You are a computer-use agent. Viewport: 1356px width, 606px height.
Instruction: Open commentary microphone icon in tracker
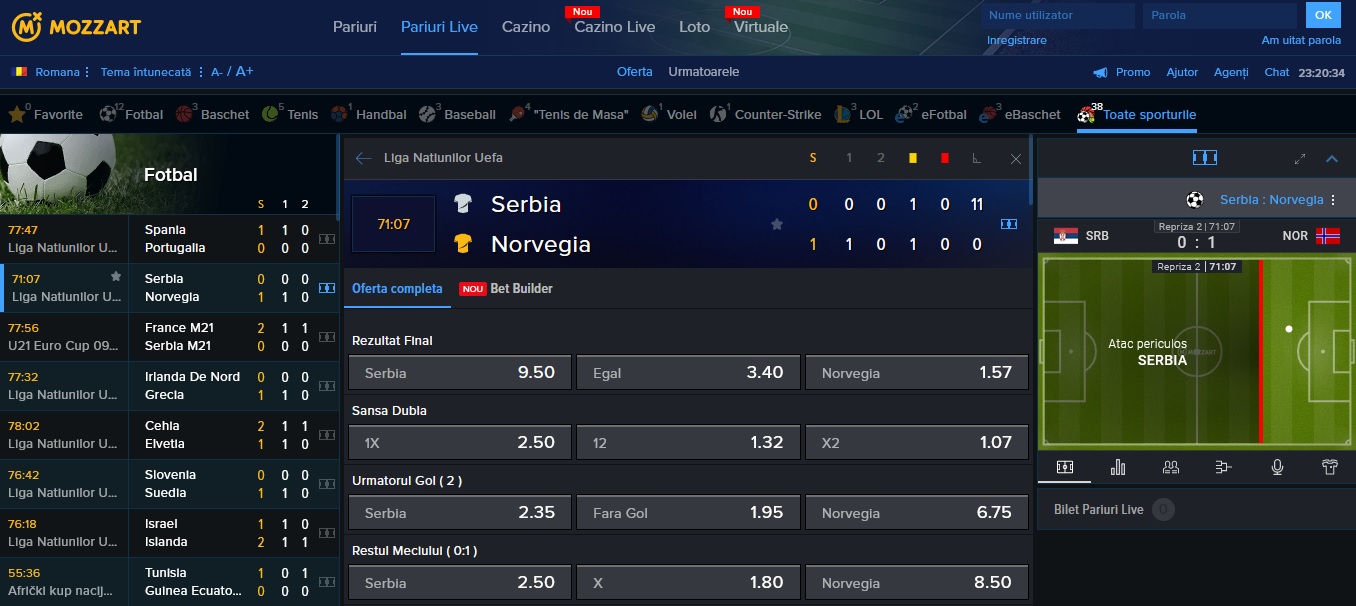pyautogui.click(x=1277, y=467)
